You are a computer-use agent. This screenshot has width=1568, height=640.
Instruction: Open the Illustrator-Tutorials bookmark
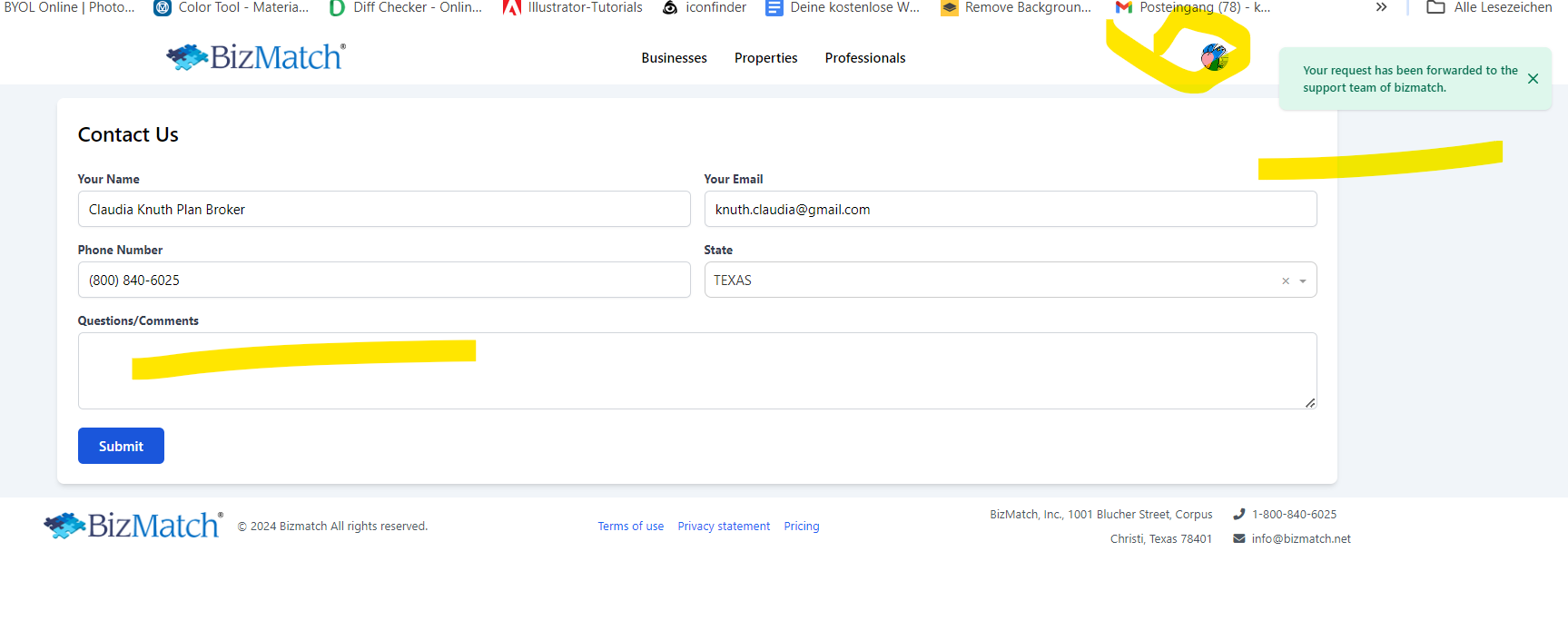[573, 7]
